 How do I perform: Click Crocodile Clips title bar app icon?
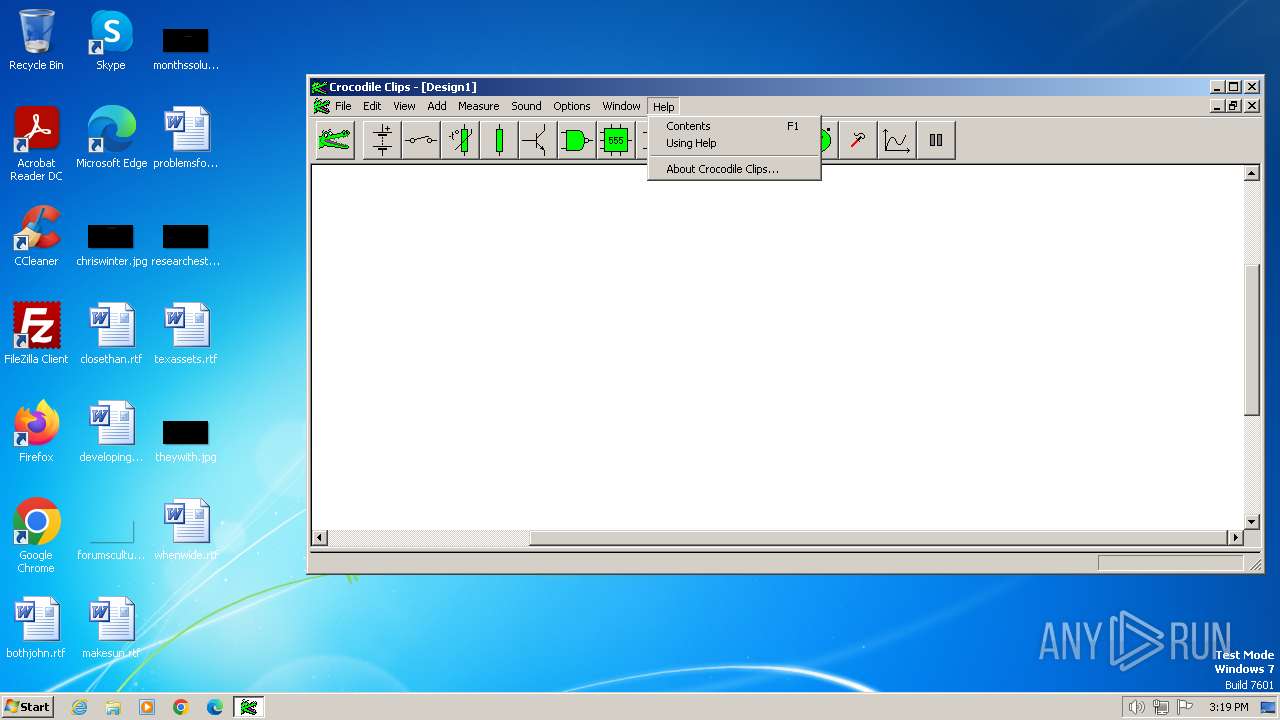[x=319, y=87]
